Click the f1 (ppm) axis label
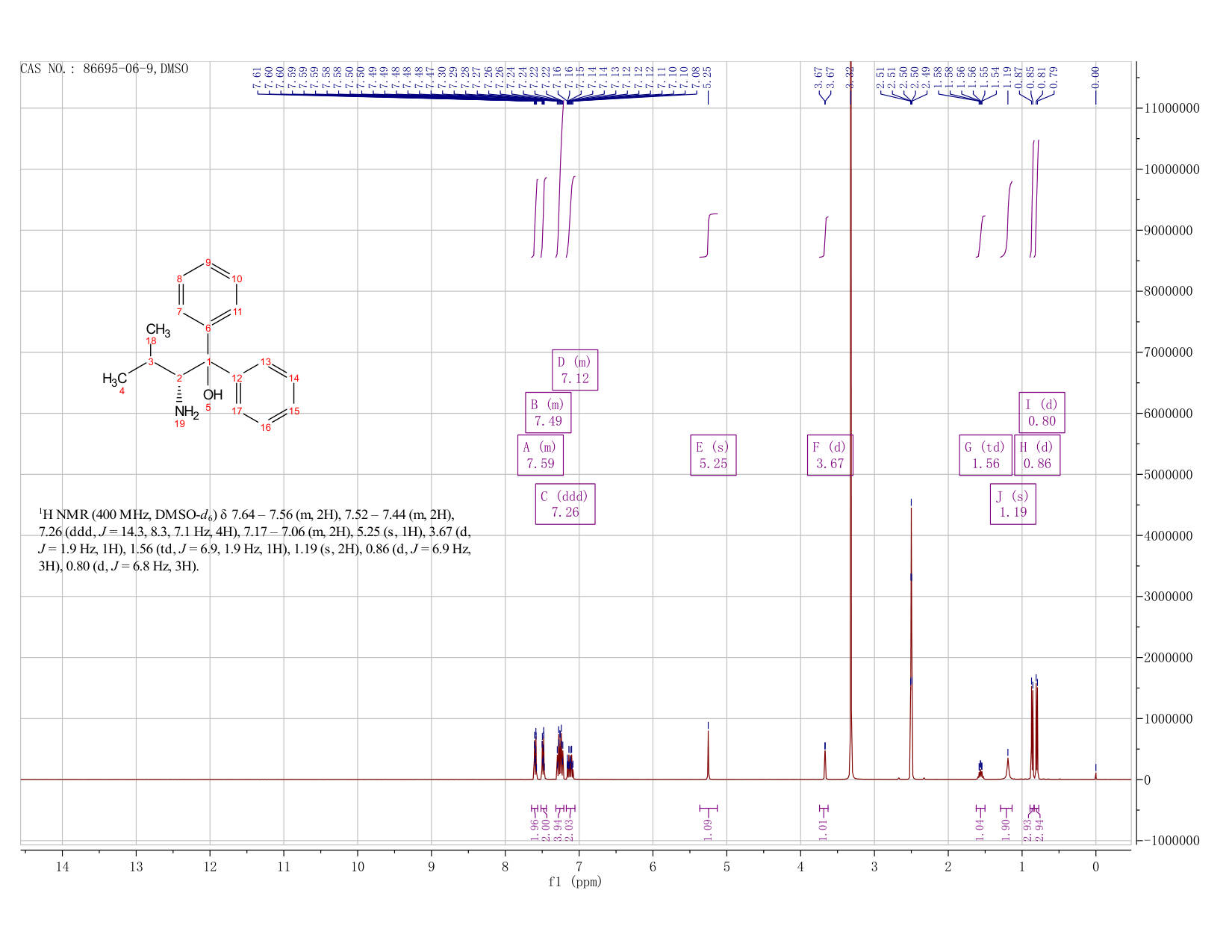Image resolution: width=1232 pixels, height=952 pixels. pyautogui.click(x=575, y=882)
